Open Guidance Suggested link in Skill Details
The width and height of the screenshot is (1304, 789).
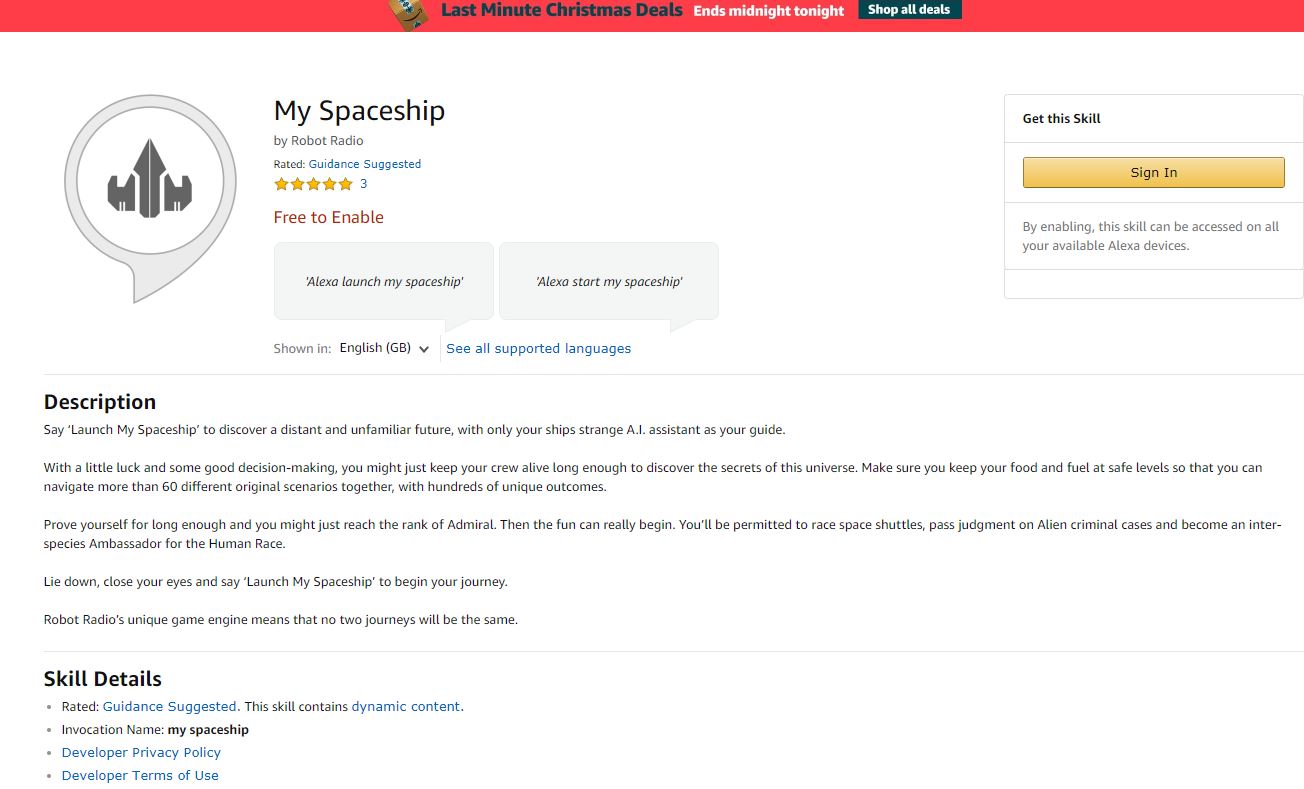click(169, 706)
